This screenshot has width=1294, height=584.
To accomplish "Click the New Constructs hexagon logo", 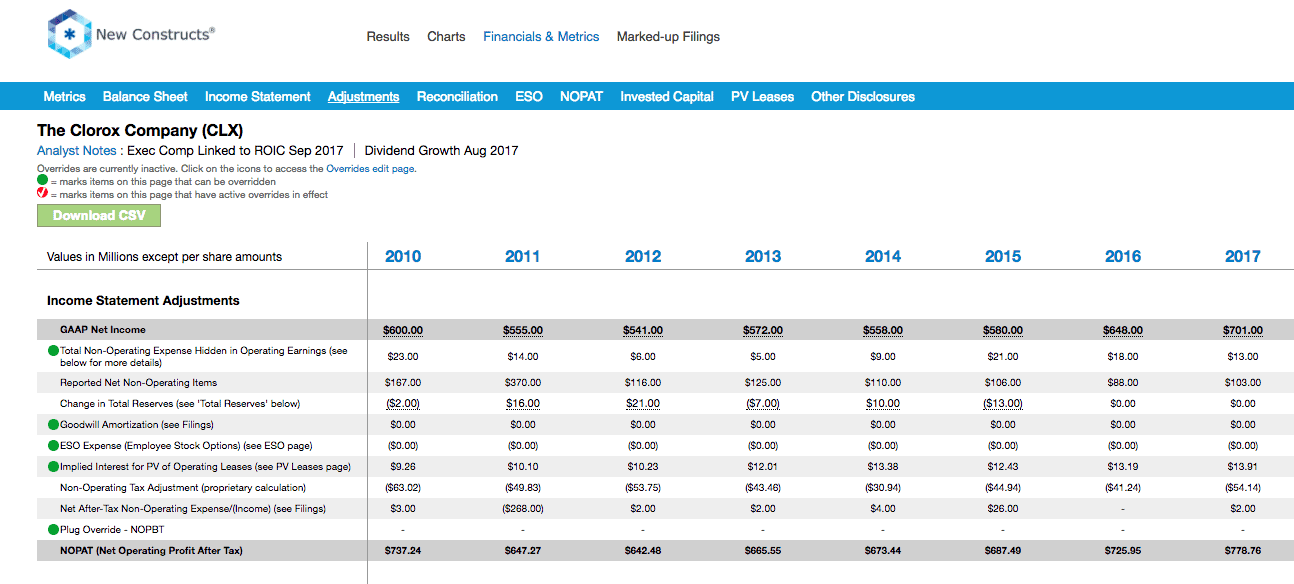I will pos(69,35).
